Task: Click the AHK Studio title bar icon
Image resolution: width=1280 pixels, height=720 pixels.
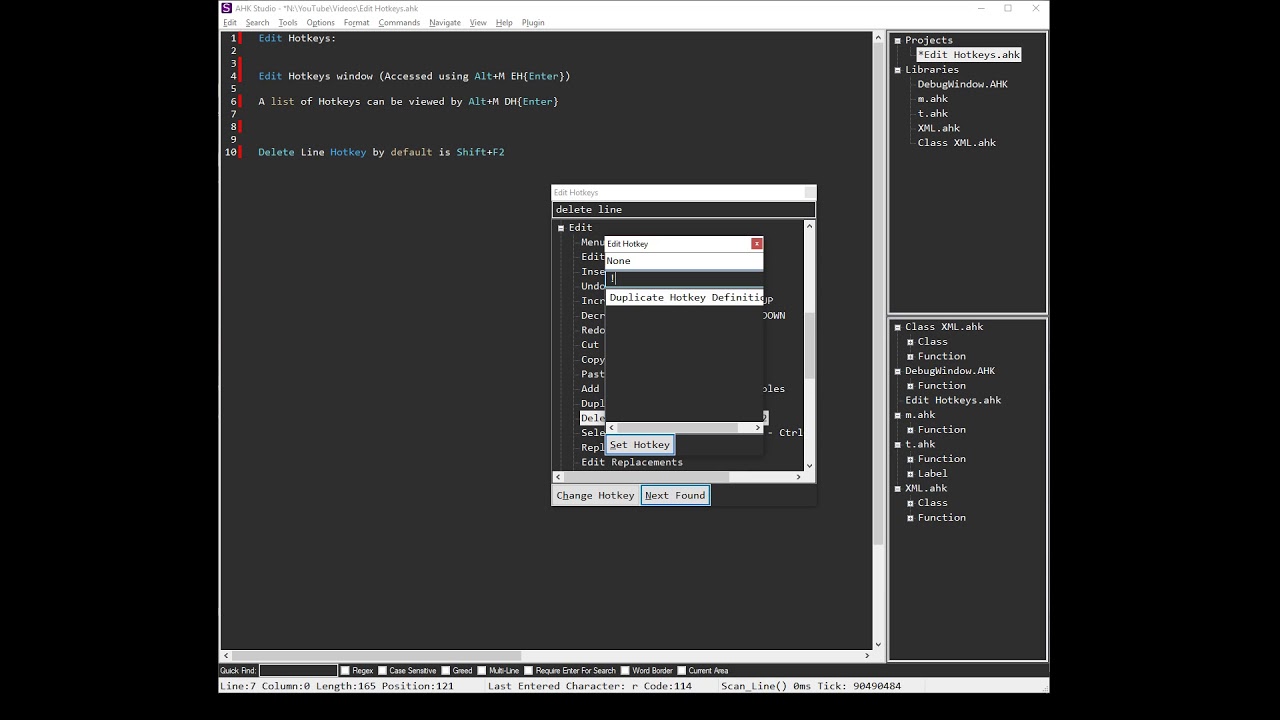Action: point(226,8)
